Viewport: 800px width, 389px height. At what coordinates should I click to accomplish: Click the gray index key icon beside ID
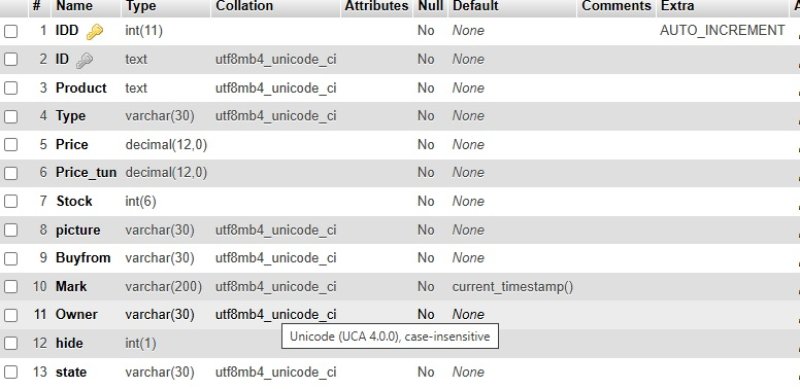click(x=84, y=60)
